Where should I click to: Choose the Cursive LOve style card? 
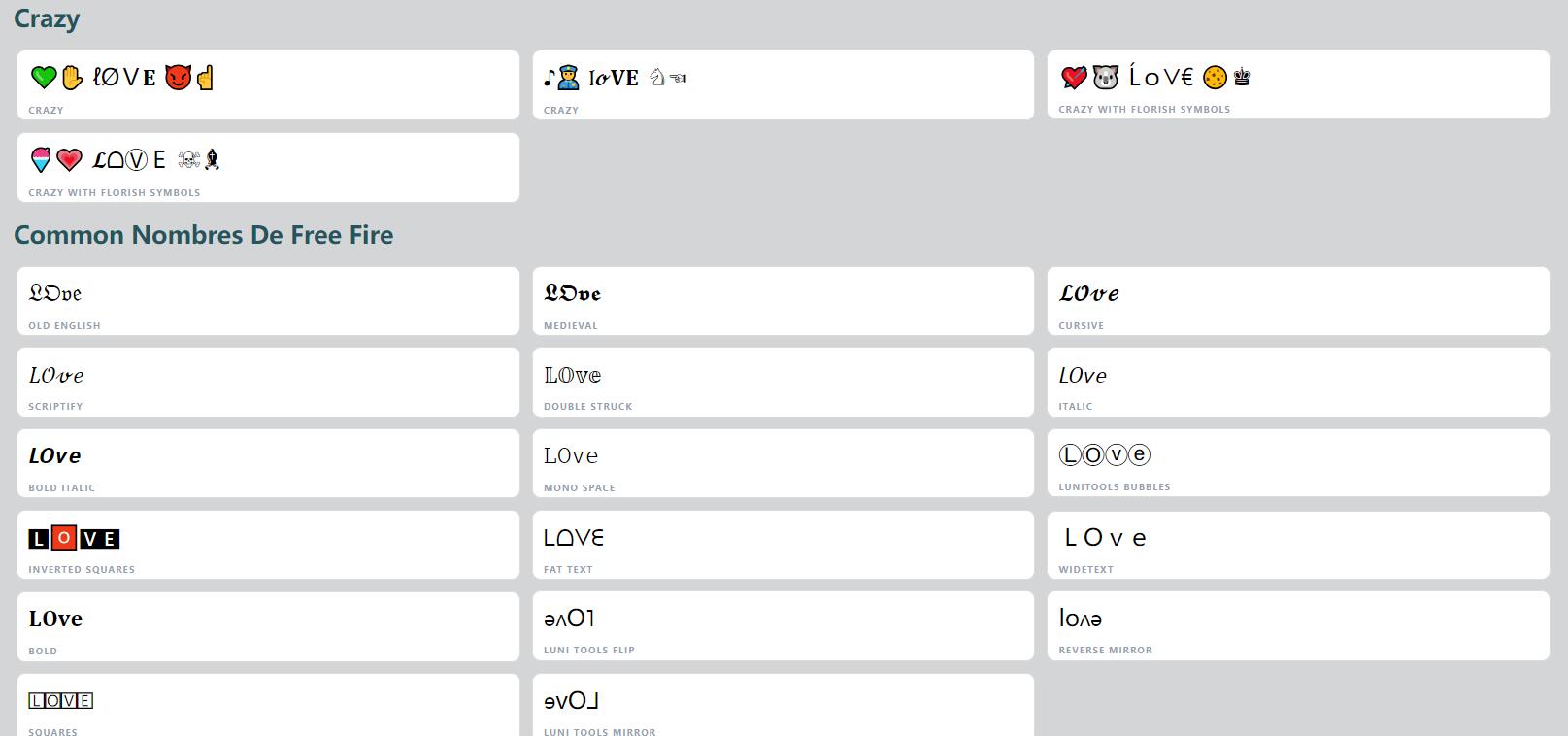coord(1298,301)
